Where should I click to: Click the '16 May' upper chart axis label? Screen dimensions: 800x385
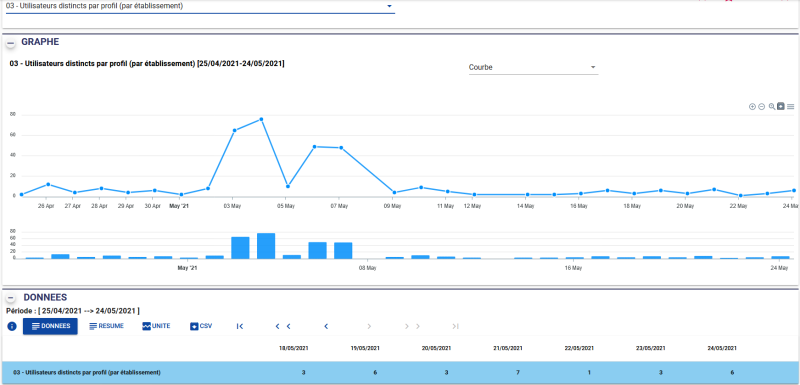coord(579,207)
